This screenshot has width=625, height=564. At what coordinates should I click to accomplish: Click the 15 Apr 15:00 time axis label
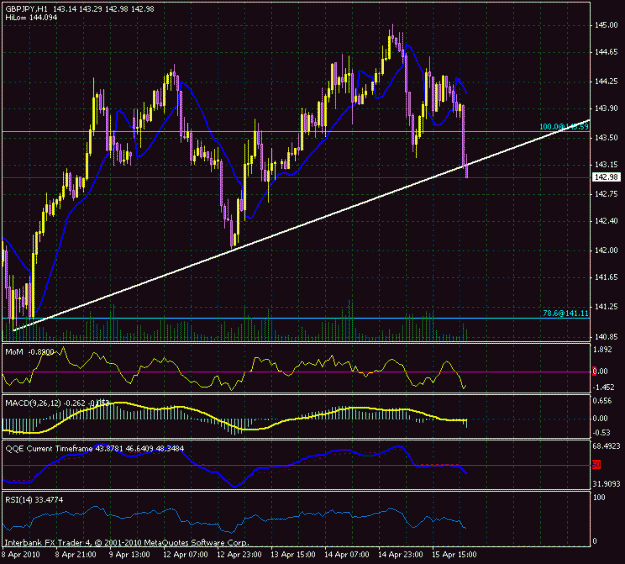pos(454,554)
